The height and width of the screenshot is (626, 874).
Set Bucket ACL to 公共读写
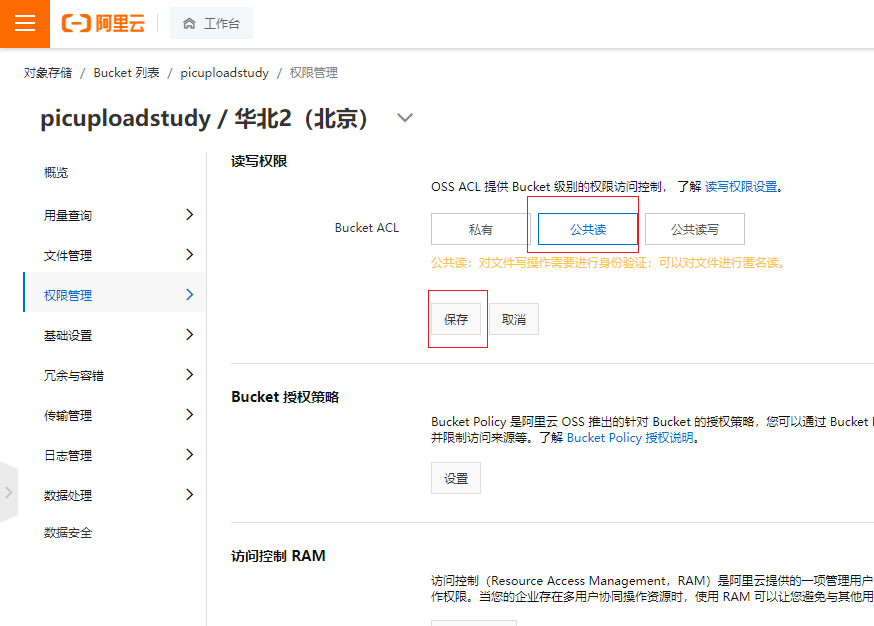pos(695,229)
